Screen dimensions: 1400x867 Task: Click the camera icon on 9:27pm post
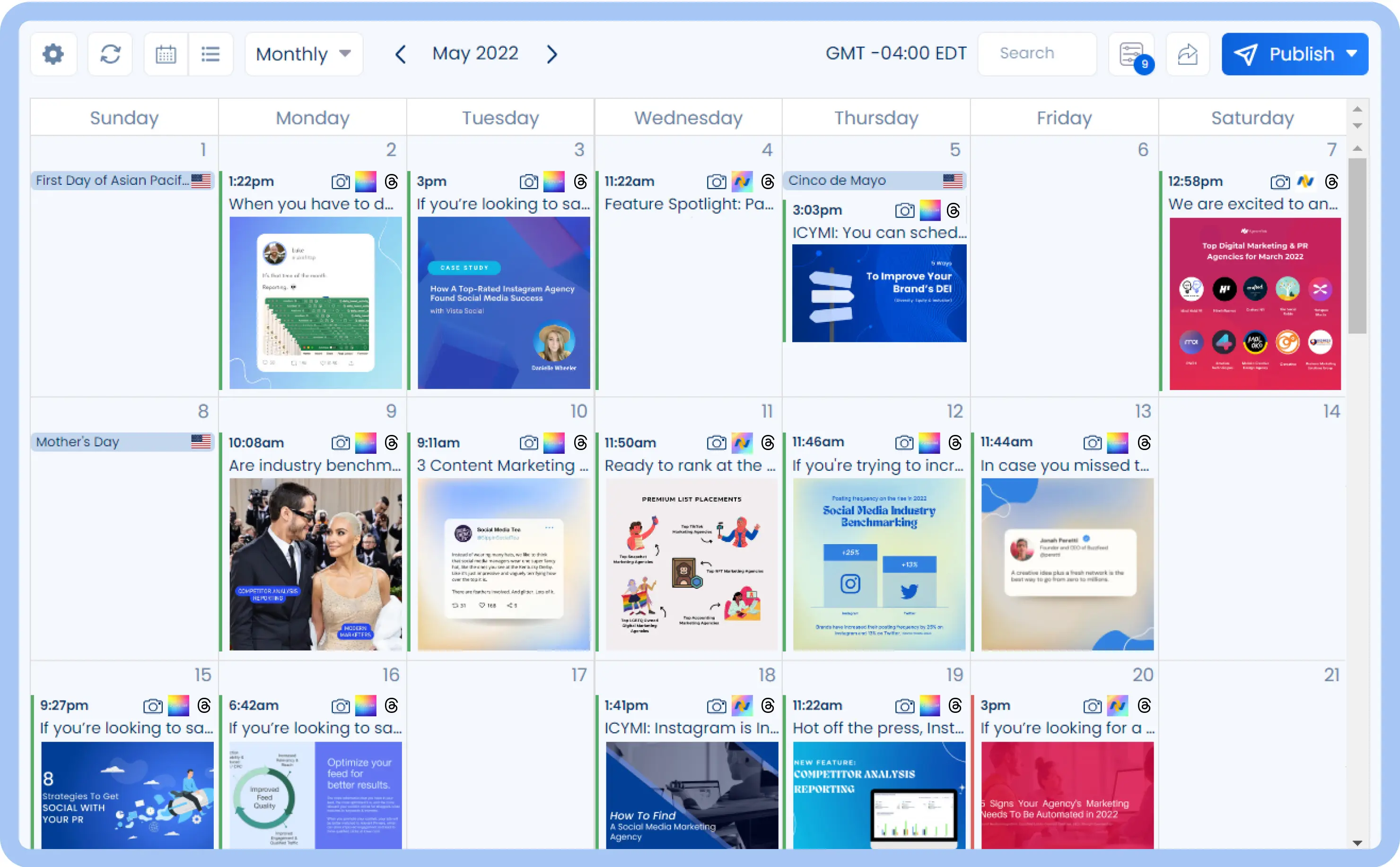tap(153, 706)
